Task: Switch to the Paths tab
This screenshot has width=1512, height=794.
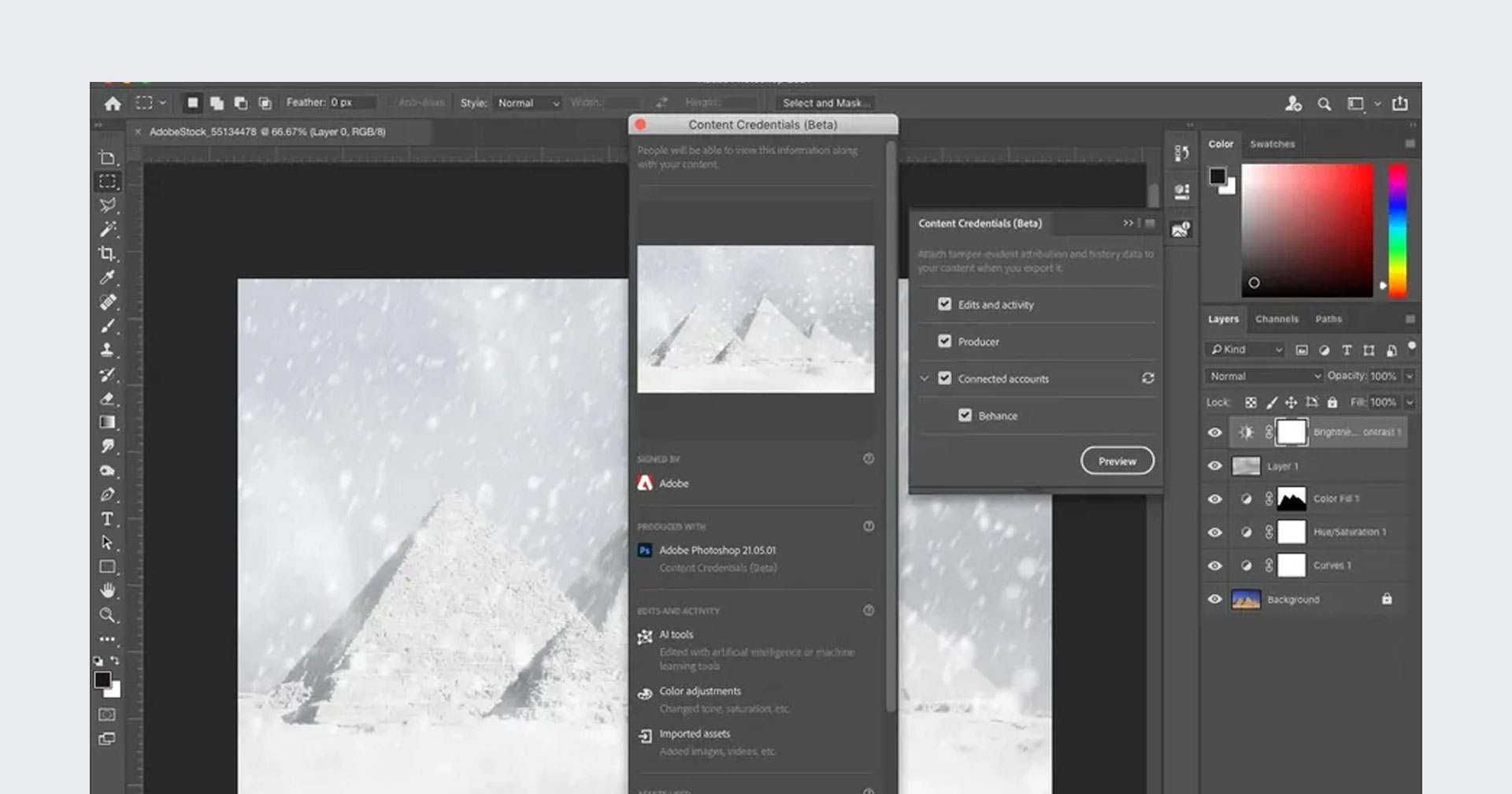Action: (1329, 319)
